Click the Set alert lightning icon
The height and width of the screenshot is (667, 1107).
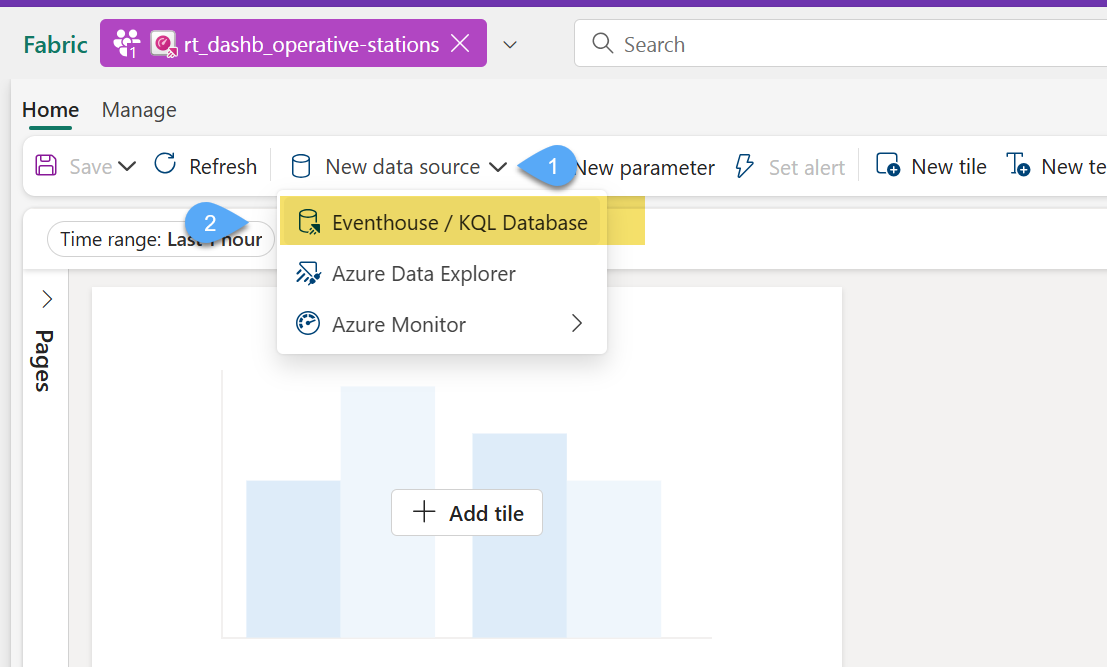[745, 166]
